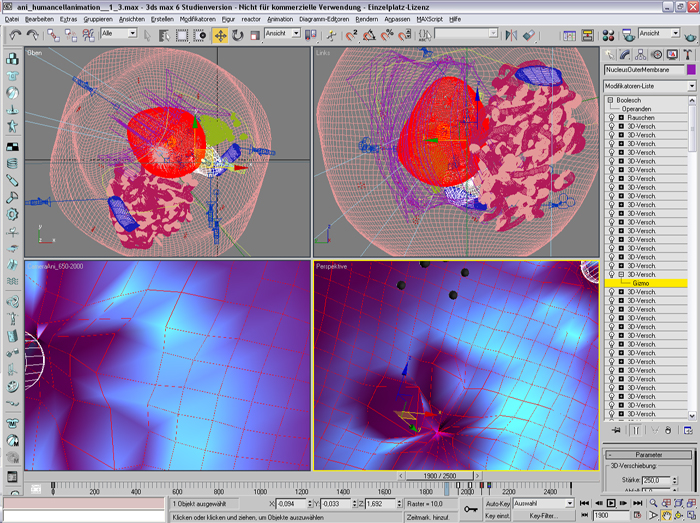Screen dimensions: 700x523
Task: Open the Create command panel tab
Action: pos(610,54)
